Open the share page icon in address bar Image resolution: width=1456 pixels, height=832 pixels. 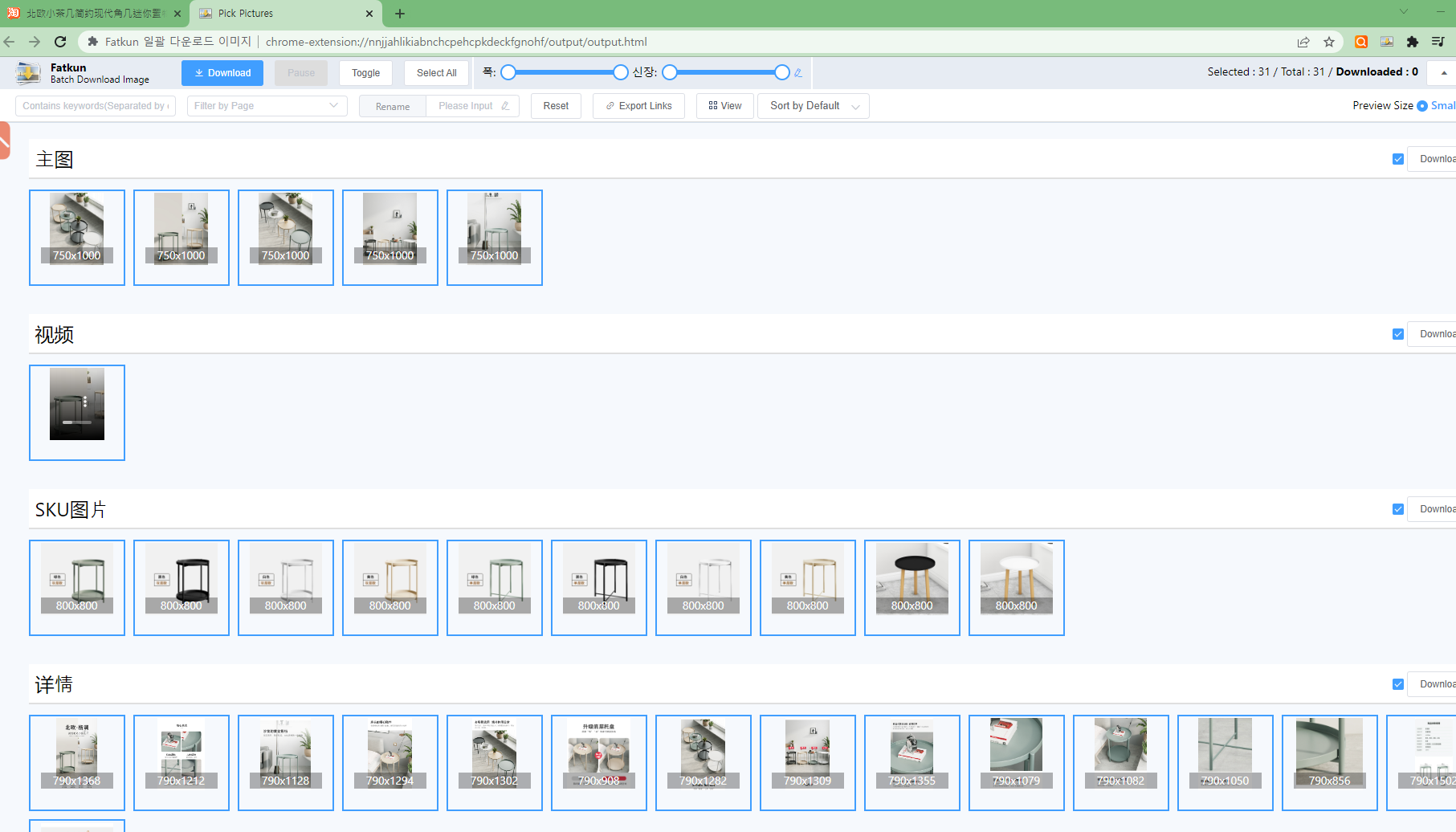1303,42
